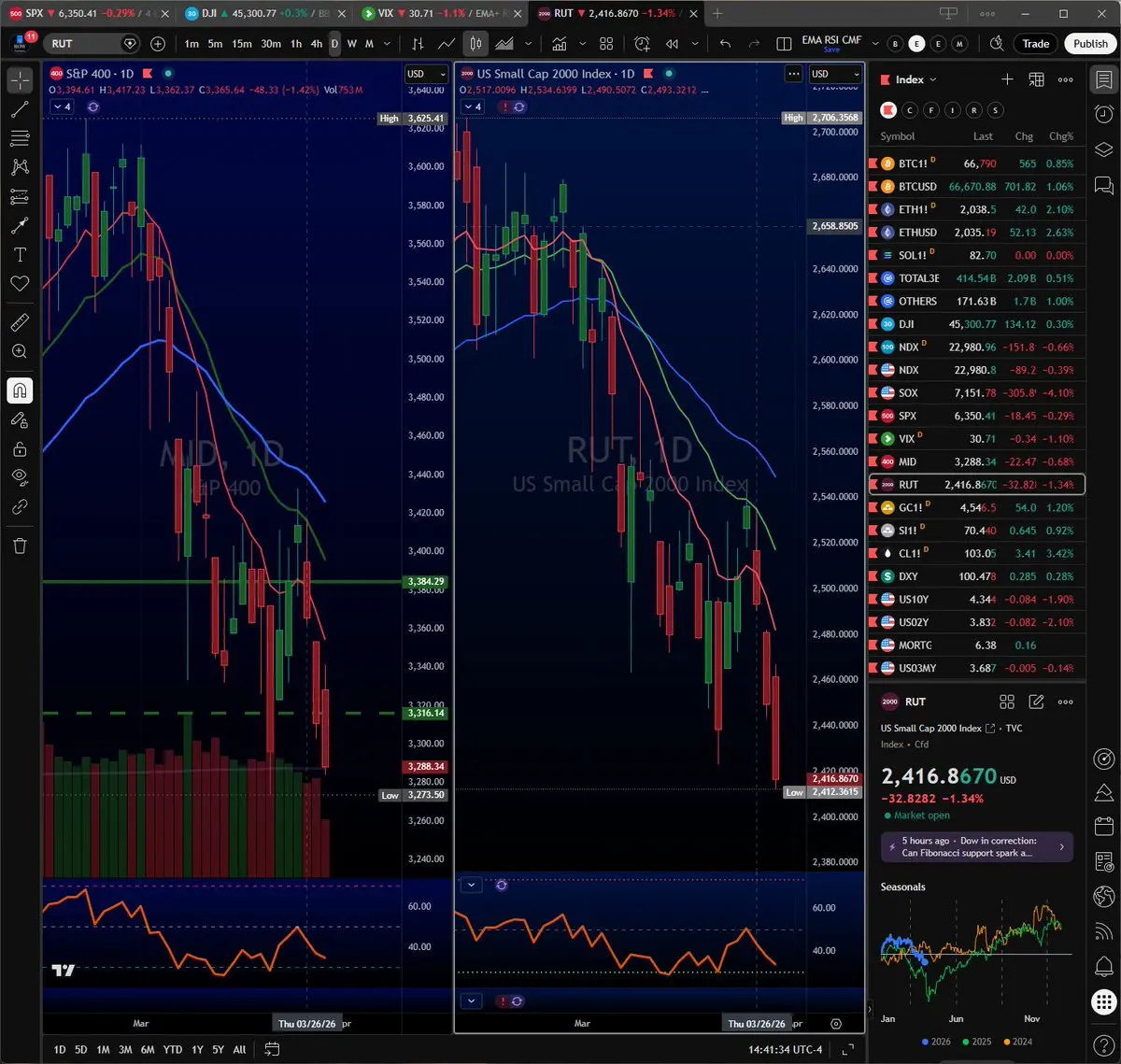Select the 4h timeframe
The width and height of the screenshot is (1121, 1064).
pos(317,44)
